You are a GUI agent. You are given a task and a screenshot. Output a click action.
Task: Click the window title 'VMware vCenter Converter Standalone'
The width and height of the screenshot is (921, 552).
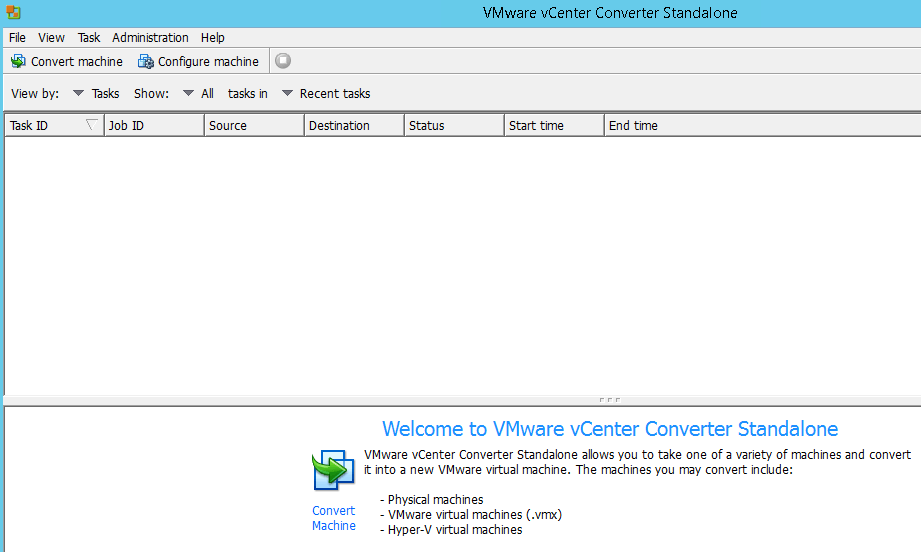point(610,13)
